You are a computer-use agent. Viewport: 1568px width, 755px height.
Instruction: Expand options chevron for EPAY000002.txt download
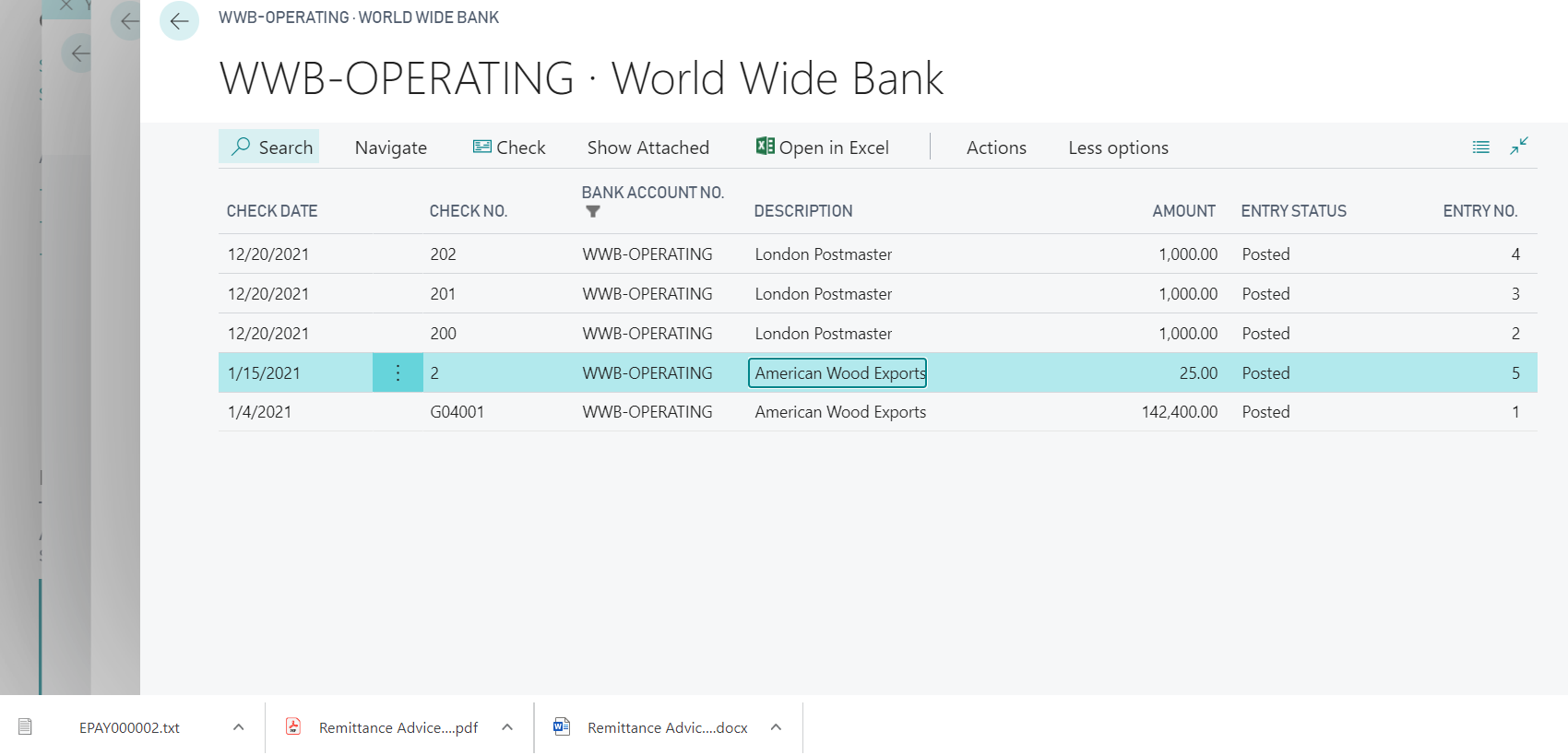click(x=239, y=727)
